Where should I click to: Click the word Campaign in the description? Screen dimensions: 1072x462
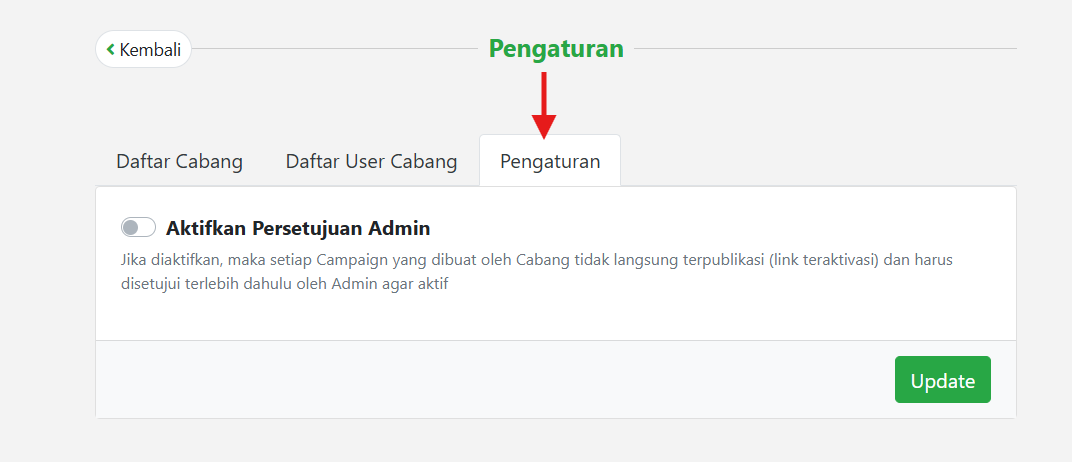[348, 259]
